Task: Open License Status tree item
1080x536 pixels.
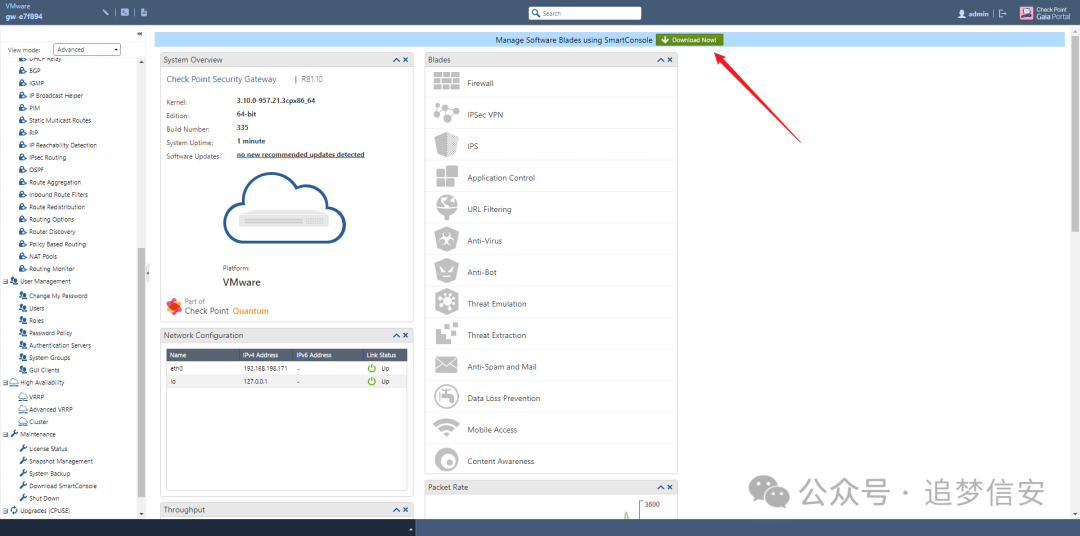Action: (x=48, y=449)
